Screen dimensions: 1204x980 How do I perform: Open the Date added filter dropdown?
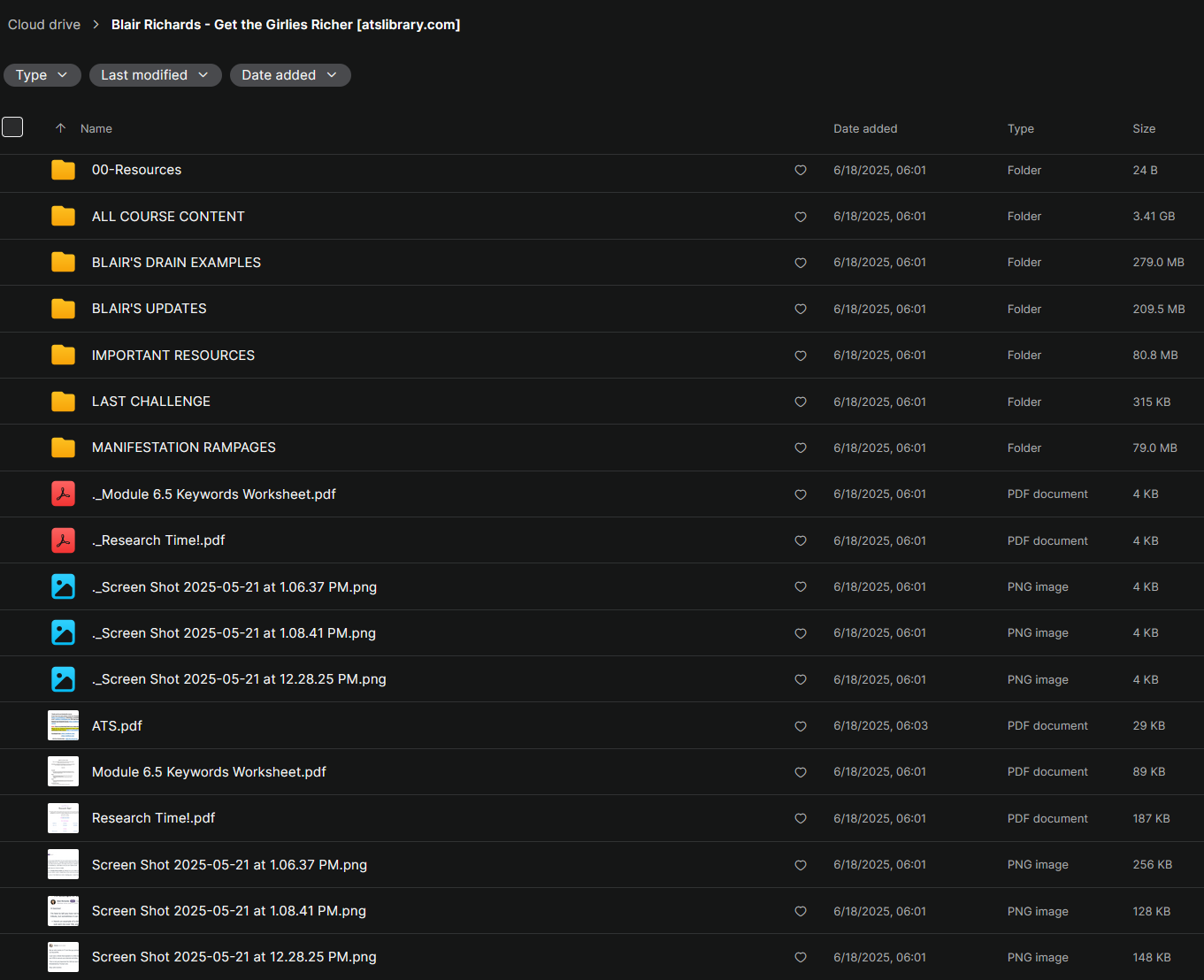click(x=290, y=75)
